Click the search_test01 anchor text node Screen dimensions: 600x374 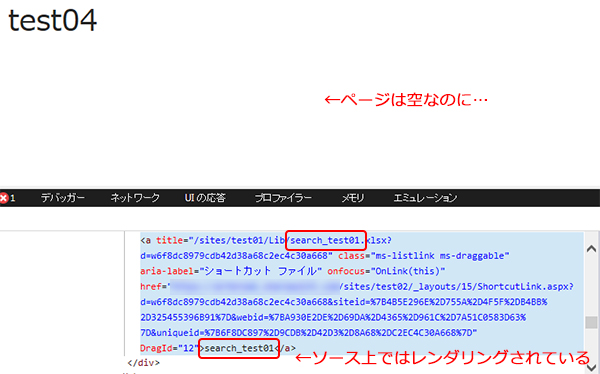tap(239, 348)
